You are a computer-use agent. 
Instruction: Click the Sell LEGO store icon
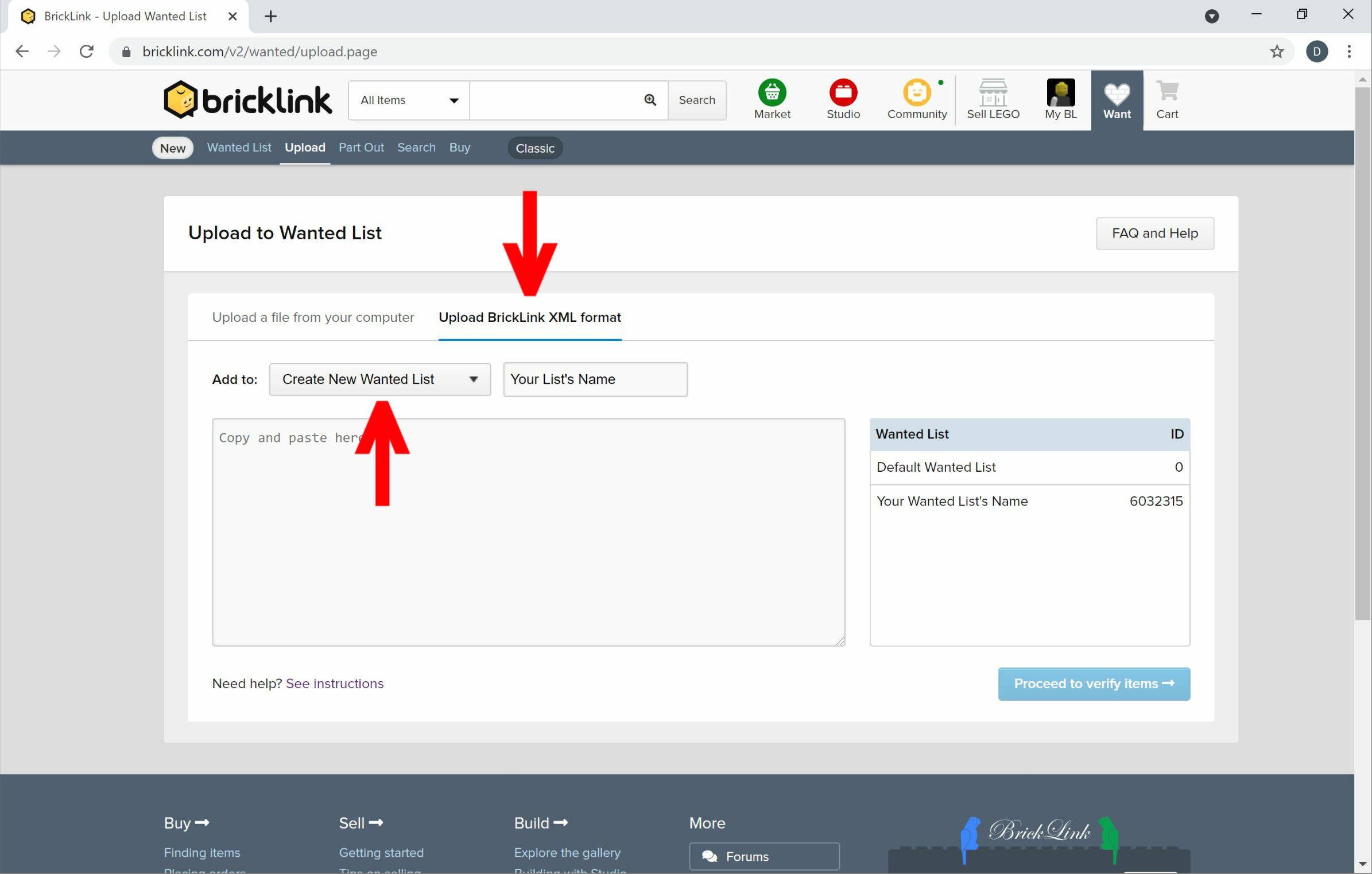point(993,93)
